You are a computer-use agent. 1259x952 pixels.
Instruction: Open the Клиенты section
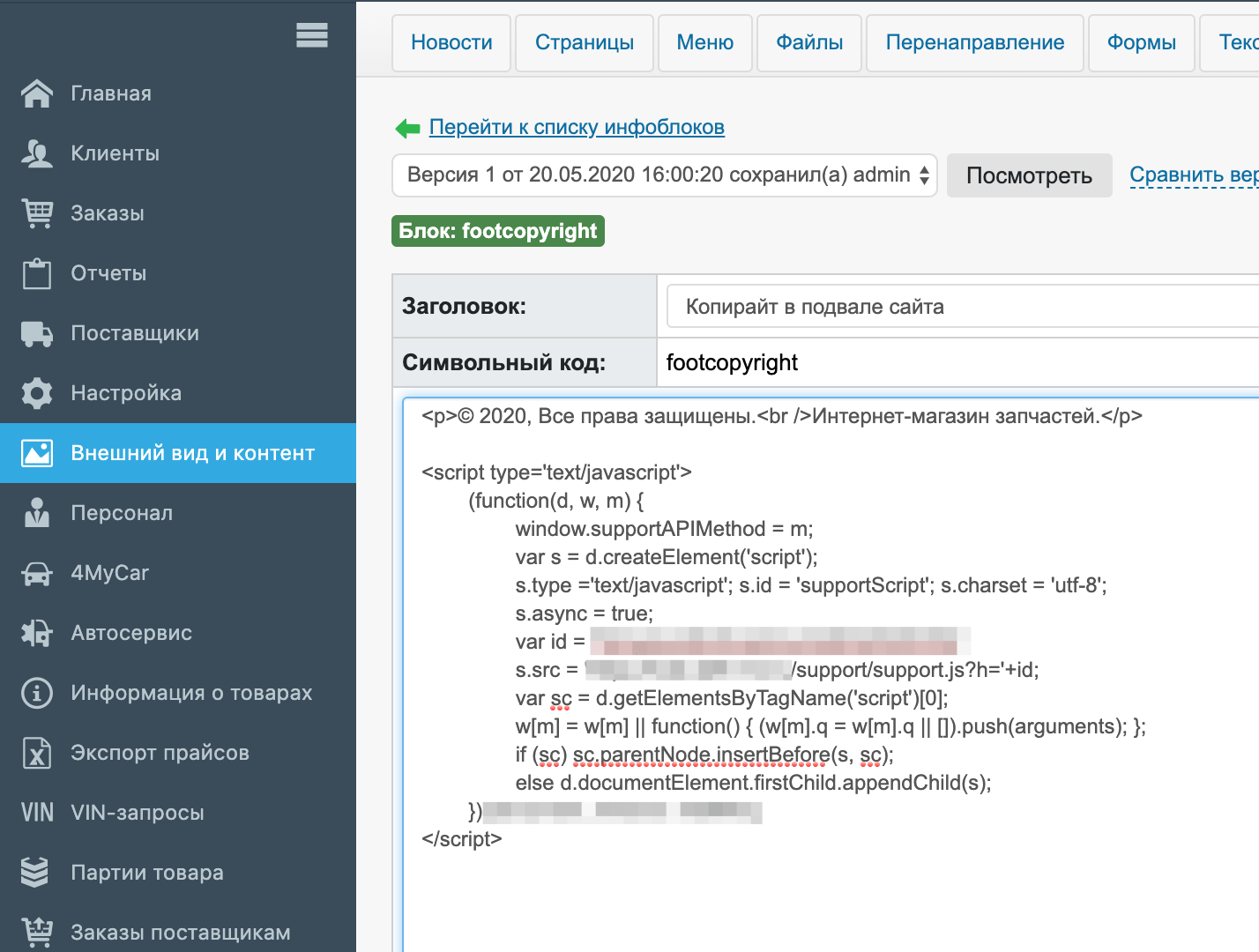[x=178, y=153]
